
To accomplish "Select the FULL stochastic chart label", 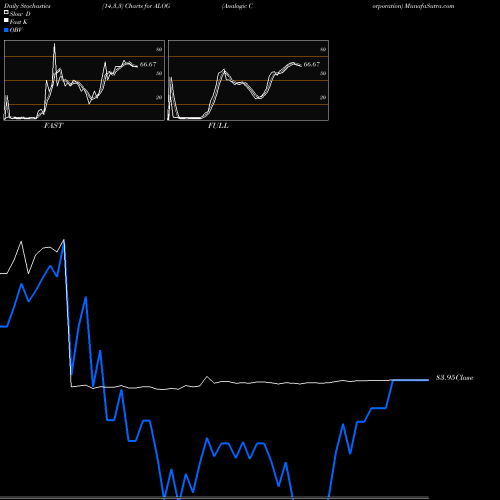I will point(218,126).
